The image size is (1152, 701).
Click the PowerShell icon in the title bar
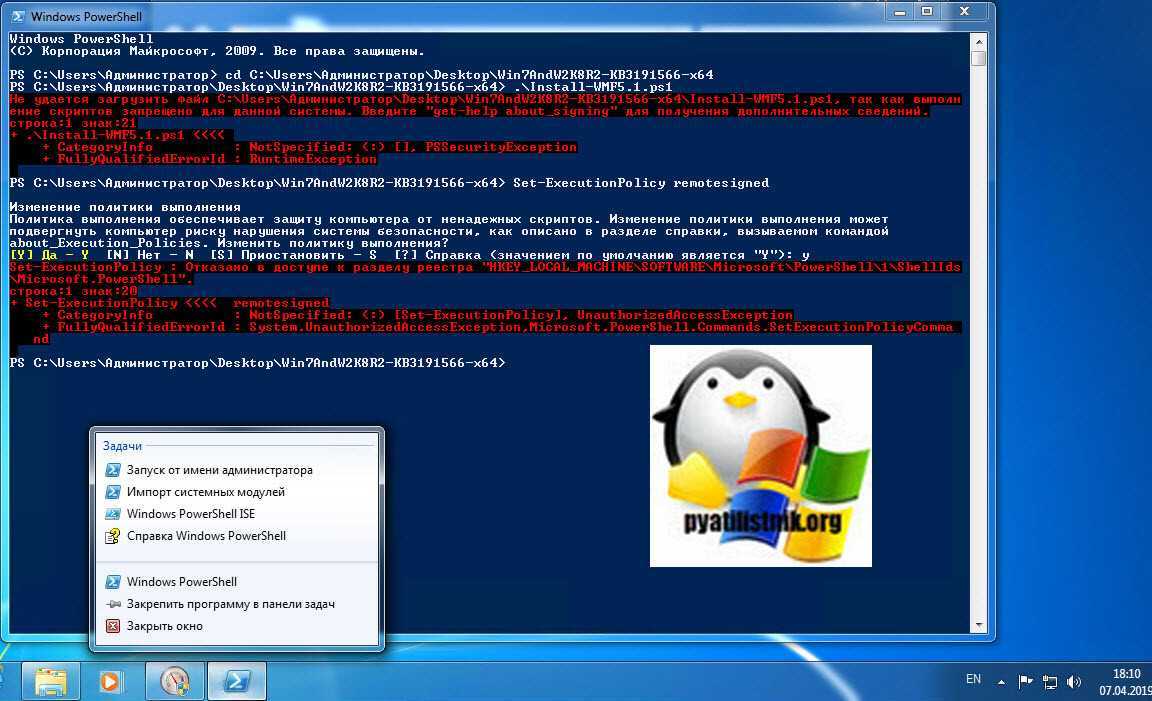click(18, 16)
